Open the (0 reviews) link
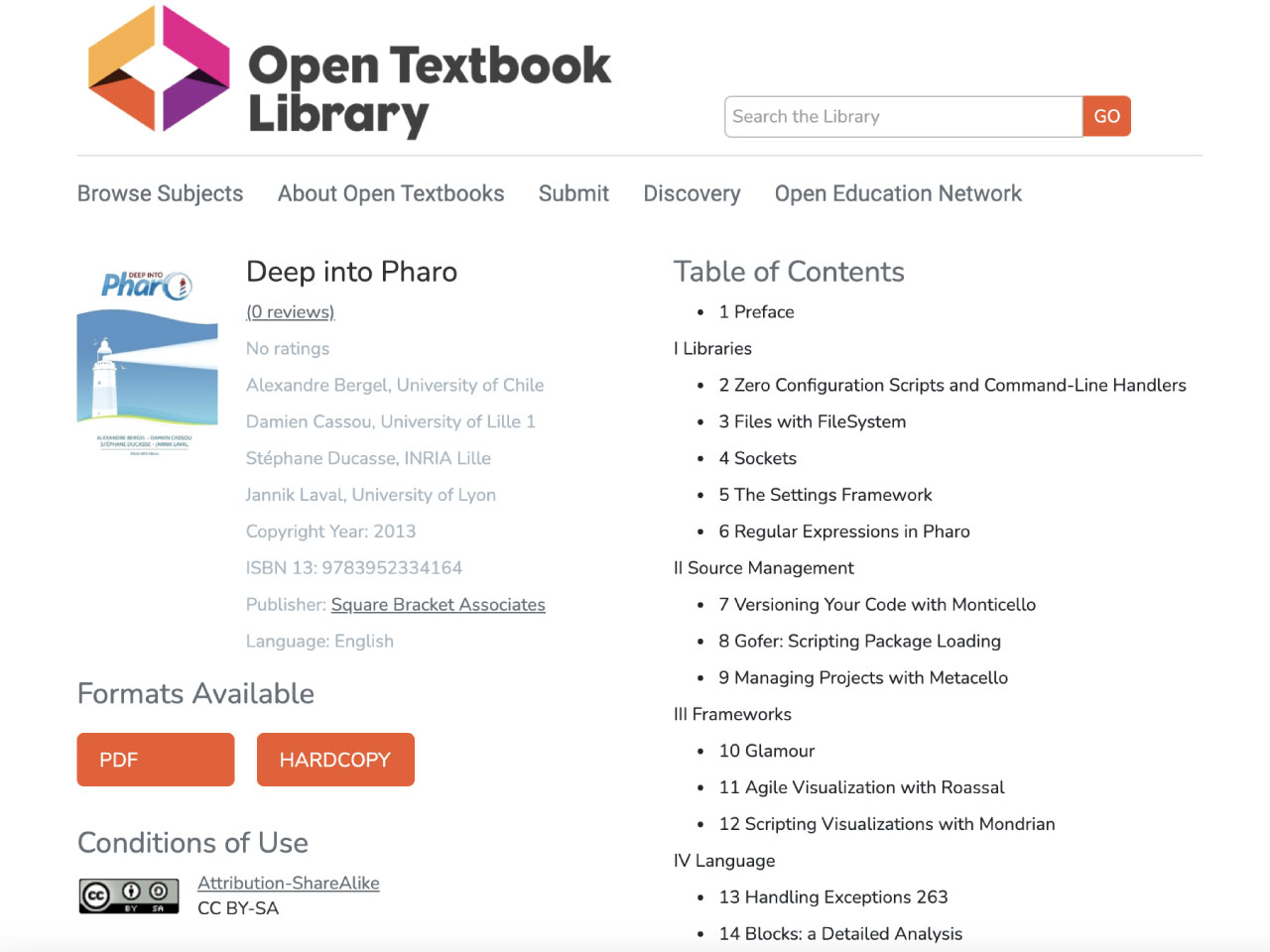This screenshot has height=952, width=1270. tap(291, 311)
